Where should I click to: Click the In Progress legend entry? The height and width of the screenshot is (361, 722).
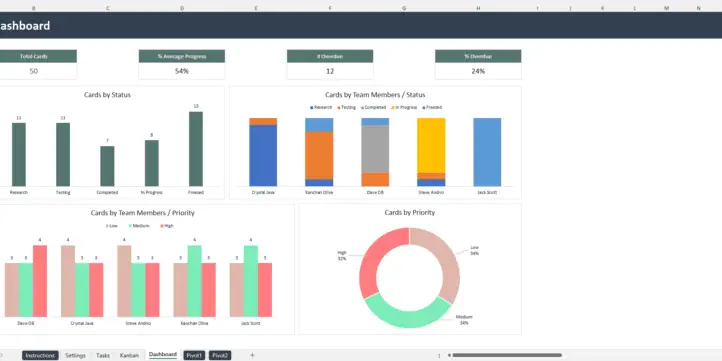pyautogui.click(x=404, y=107)
